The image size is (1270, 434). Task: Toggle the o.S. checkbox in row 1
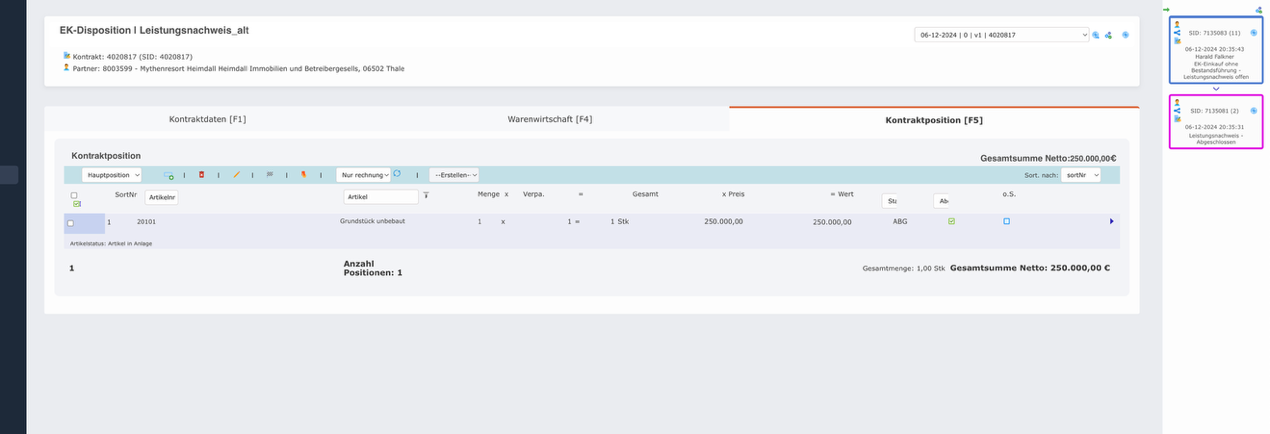pos(1007,222)
